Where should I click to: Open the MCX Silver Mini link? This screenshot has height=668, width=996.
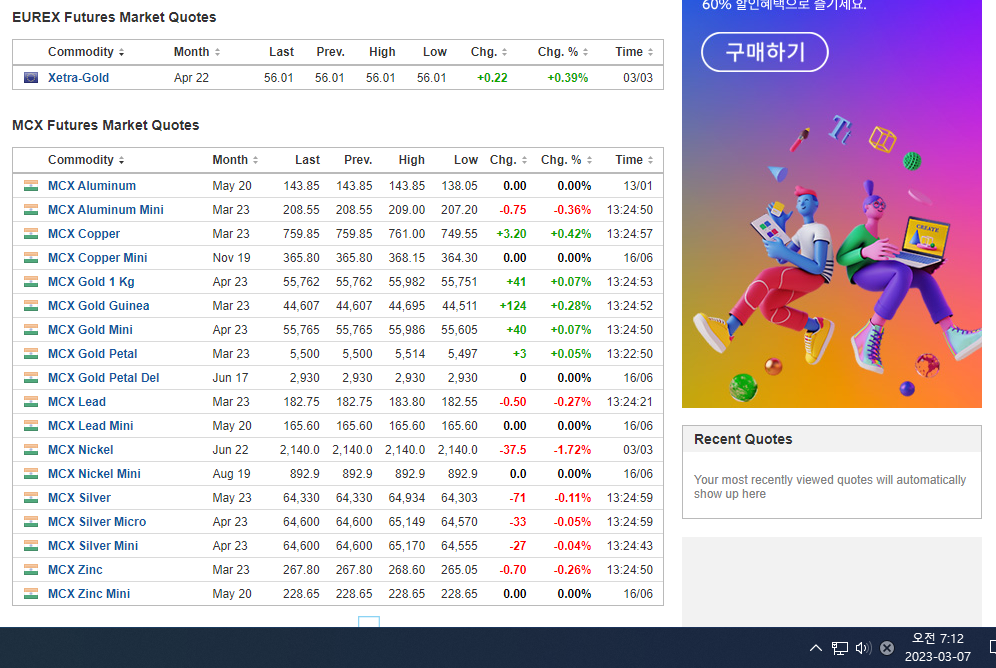[x=93, y=545]
